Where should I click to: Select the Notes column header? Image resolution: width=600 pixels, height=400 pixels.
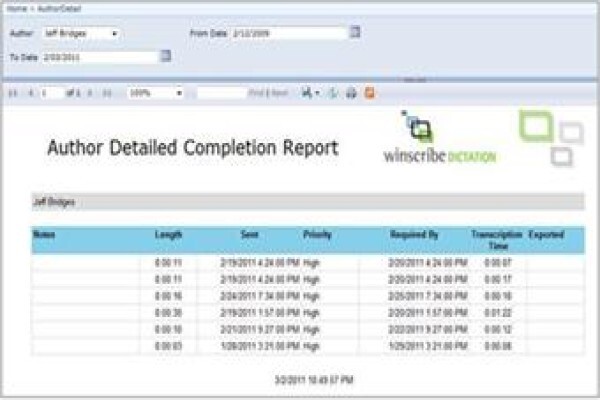pyautogui.click(x=44, y=235)
